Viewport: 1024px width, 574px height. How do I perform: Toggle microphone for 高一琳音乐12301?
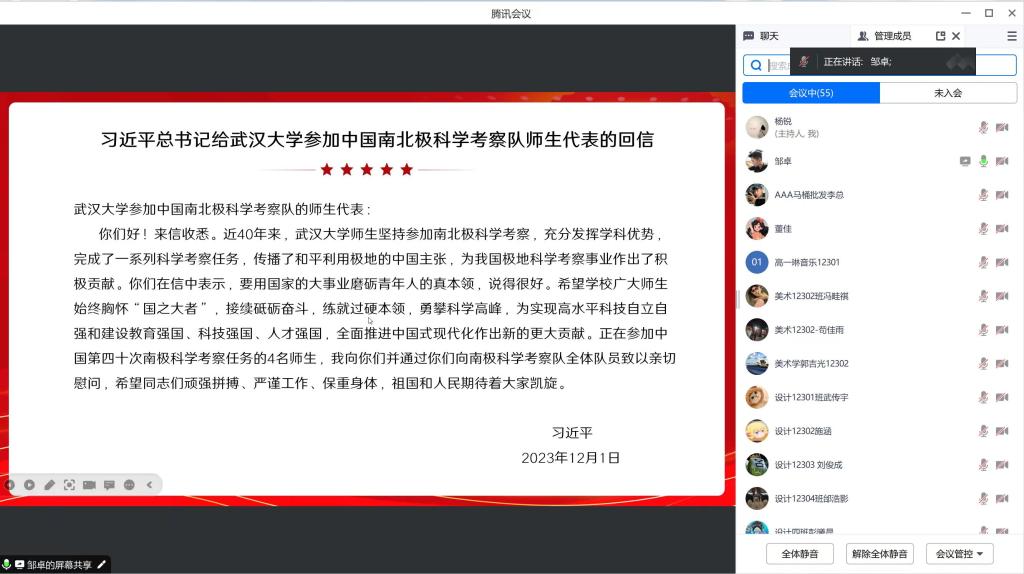tap(984, 263)
